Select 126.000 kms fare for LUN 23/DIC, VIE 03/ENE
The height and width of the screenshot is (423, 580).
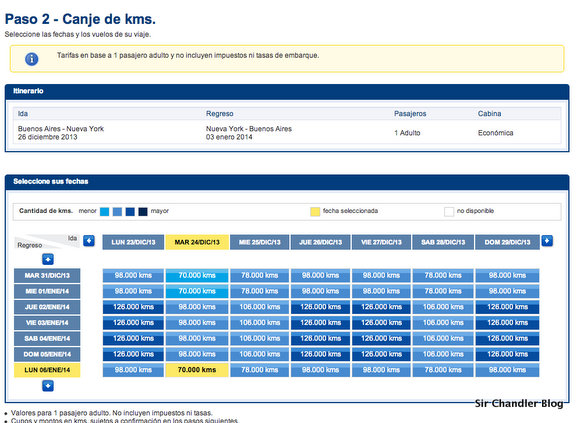(x=133, y=323)
